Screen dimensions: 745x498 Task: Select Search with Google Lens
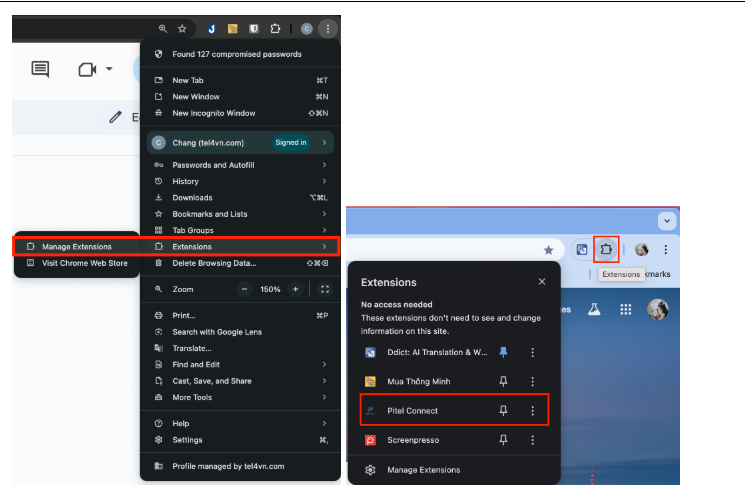point(240,332)
